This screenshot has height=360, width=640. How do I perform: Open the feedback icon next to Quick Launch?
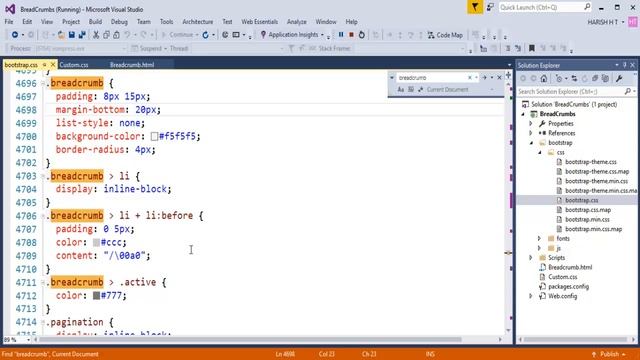click(x=490, y=7)
